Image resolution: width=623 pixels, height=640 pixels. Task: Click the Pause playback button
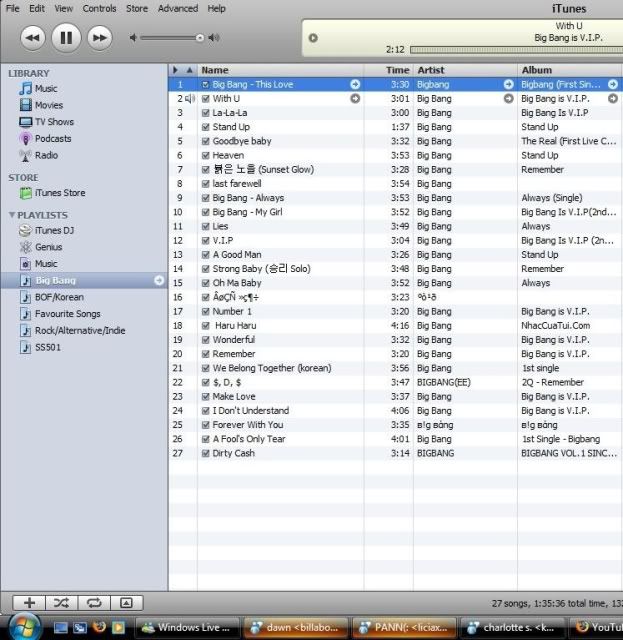tap(66, 38)
